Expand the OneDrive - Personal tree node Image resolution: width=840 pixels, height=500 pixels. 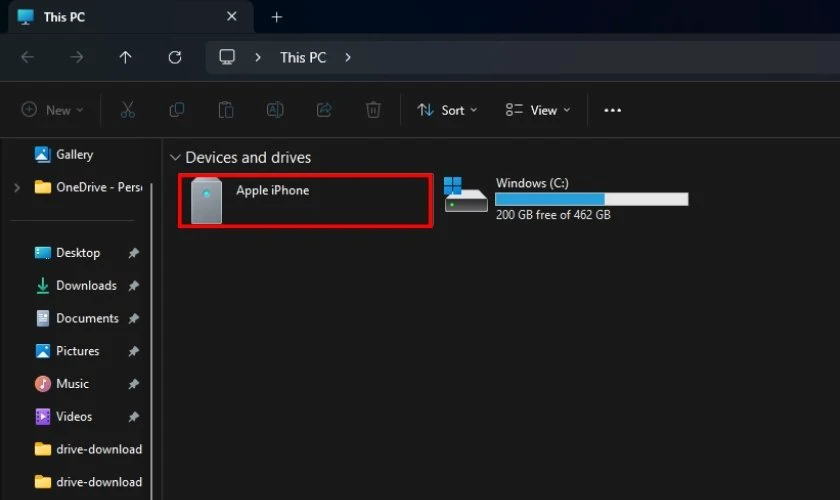click(x=17, y=188)
